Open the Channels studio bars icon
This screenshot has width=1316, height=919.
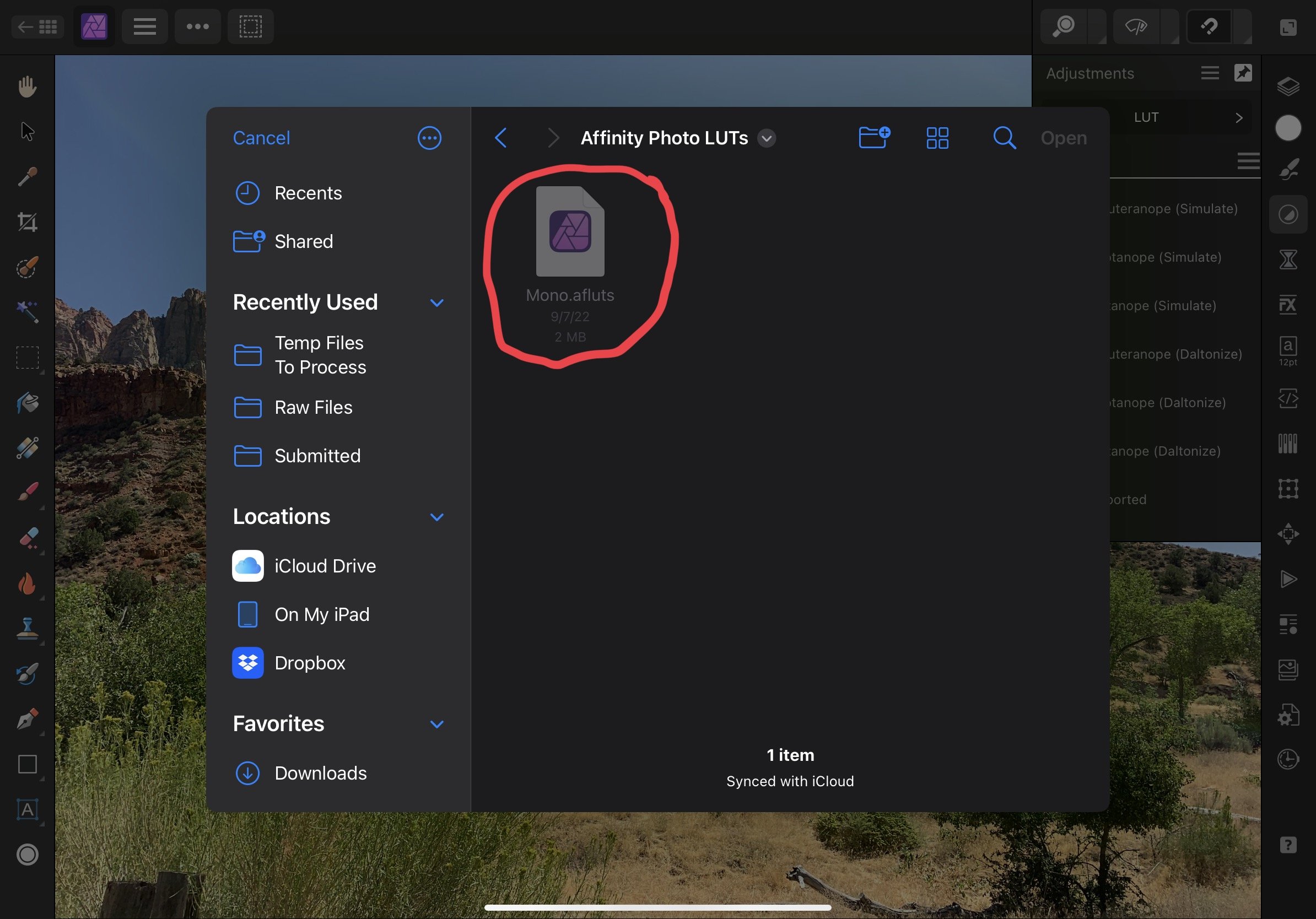(x=1288, y=444)
